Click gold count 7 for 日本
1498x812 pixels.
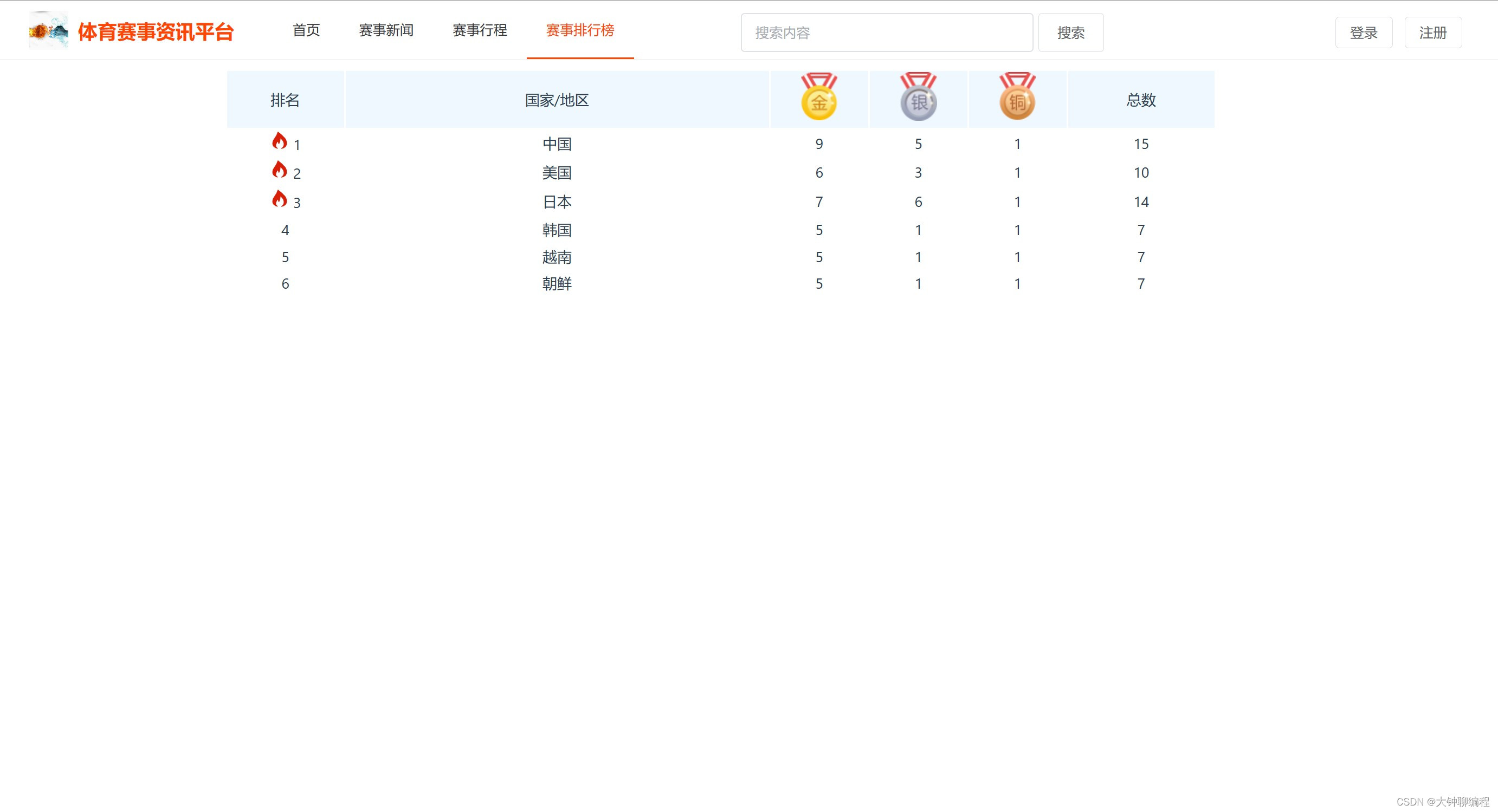[x=819, y=202]
